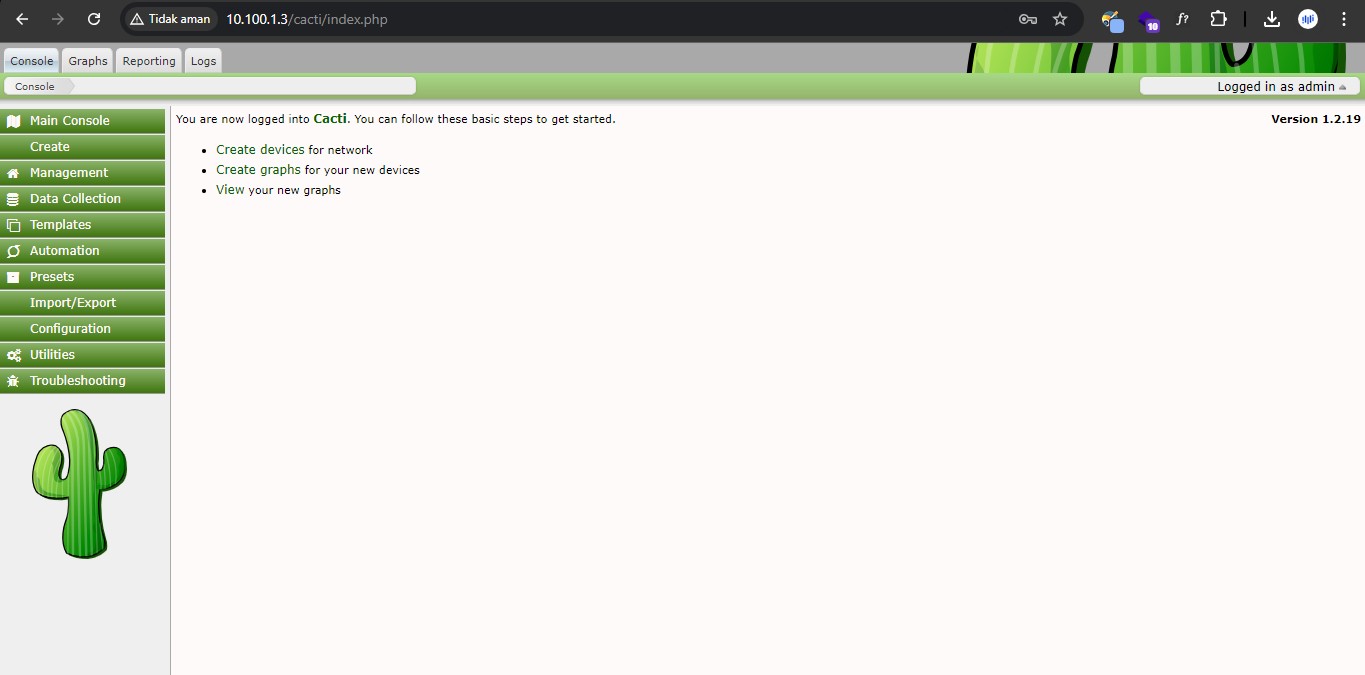Click the archive icon beside Presets
Viewport: 1365px width, 675px height.
point(13,277)
